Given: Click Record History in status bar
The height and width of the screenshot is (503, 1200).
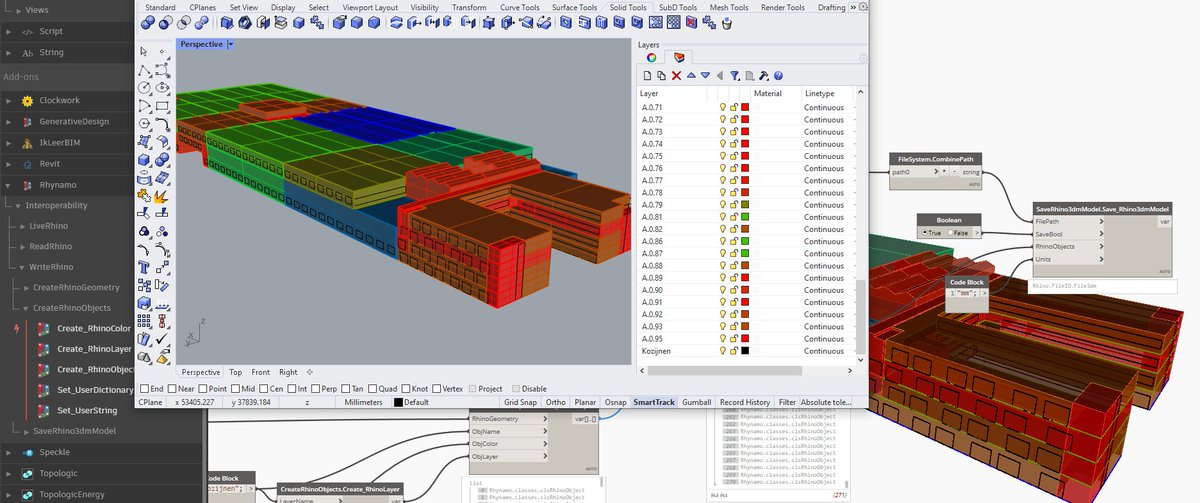Looking at the screenshot, I should tap(745, 402).
